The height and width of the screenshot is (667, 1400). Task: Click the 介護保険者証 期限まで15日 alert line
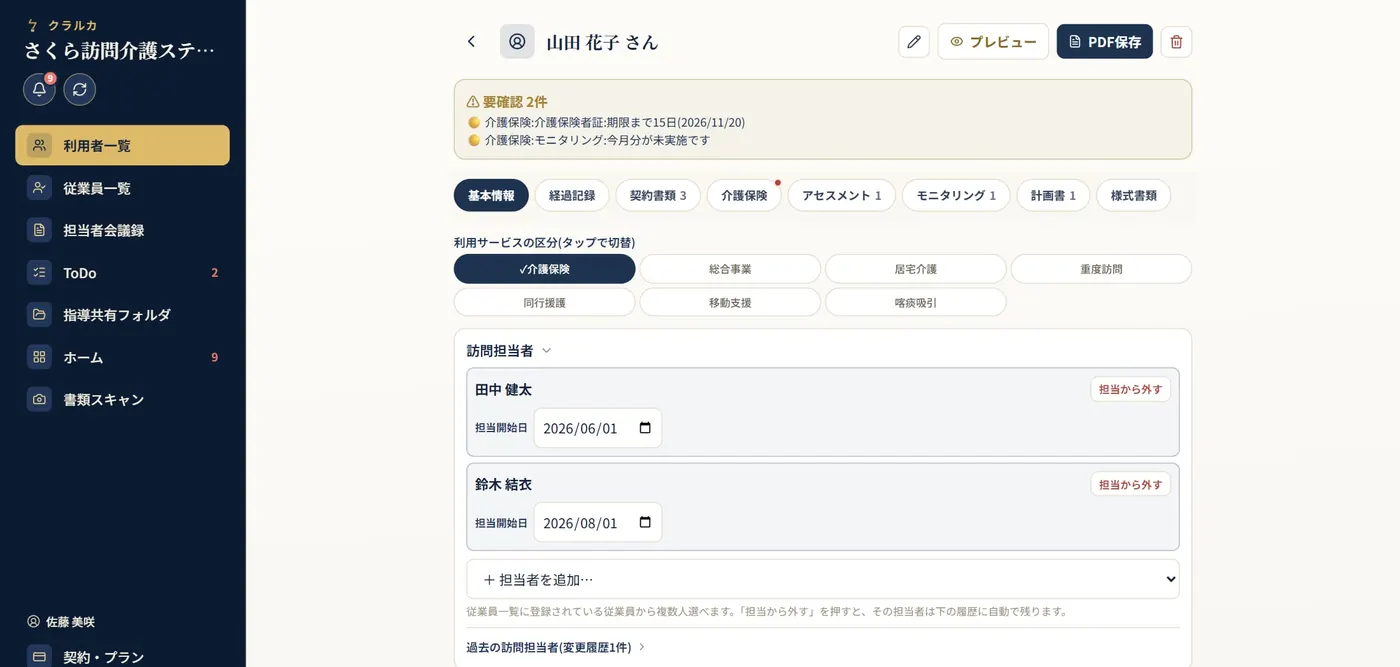tap(606, 122)
